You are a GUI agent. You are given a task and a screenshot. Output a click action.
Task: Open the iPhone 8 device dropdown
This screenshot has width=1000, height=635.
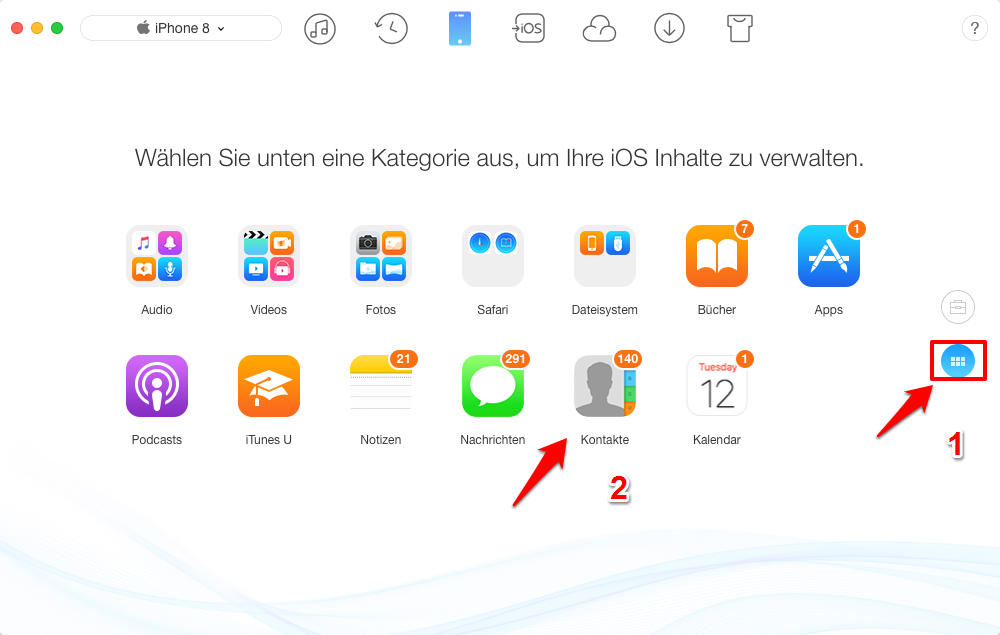coord(180,28)
